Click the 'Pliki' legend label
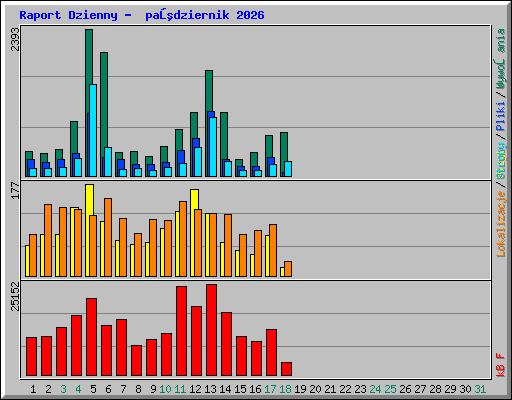 click(x=501, y=116)
